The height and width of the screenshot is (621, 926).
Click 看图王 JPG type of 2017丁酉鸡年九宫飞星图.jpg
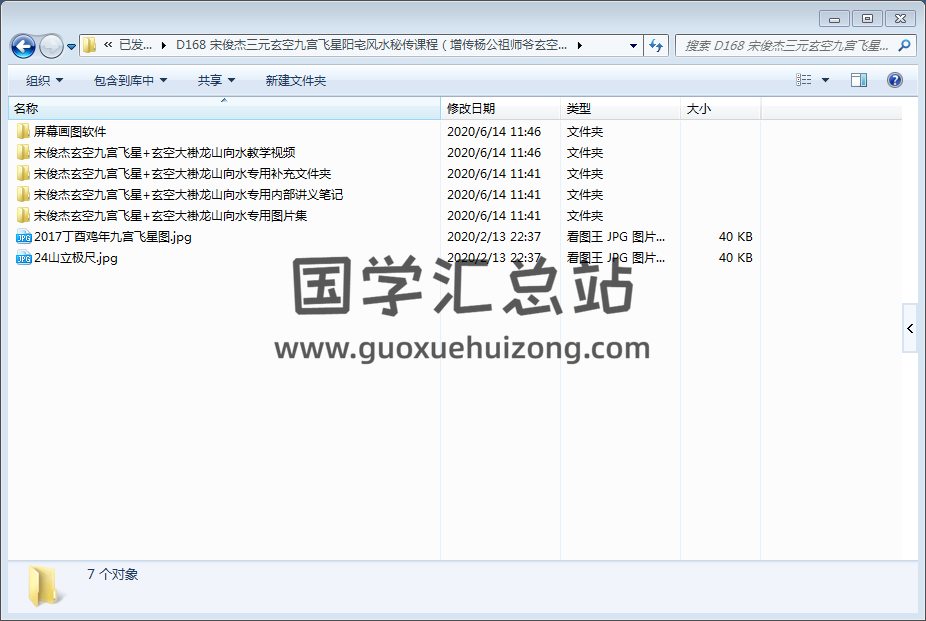point(615,237)
